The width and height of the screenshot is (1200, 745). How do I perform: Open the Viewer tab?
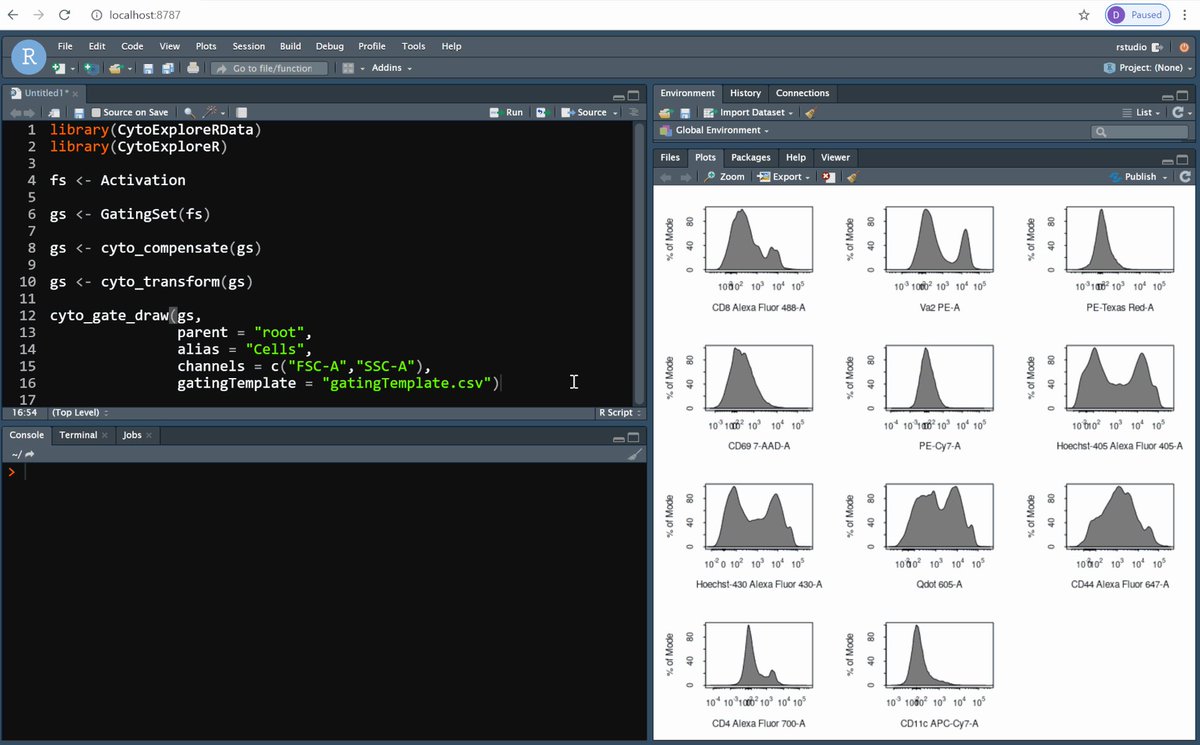point(835,157)
